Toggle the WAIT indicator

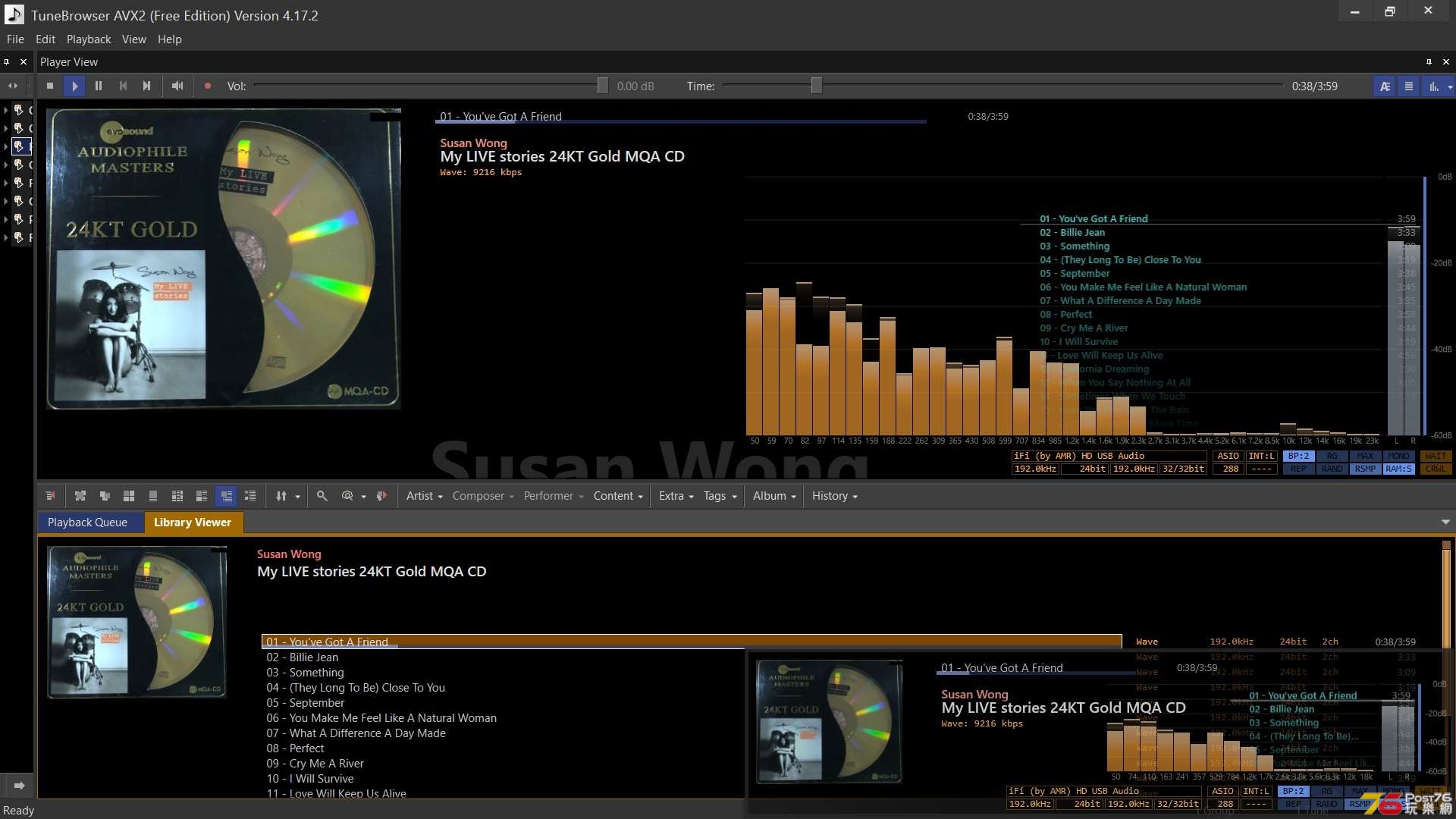point(1436,457)
